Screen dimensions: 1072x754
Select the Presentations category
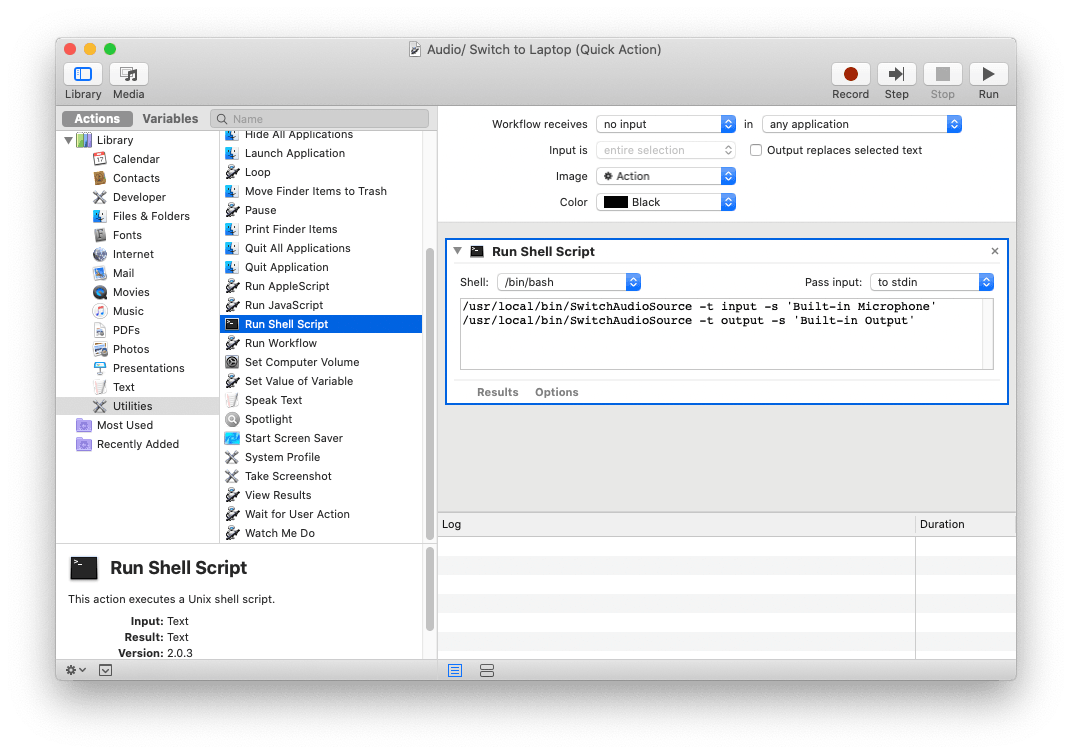click(148, 368)
